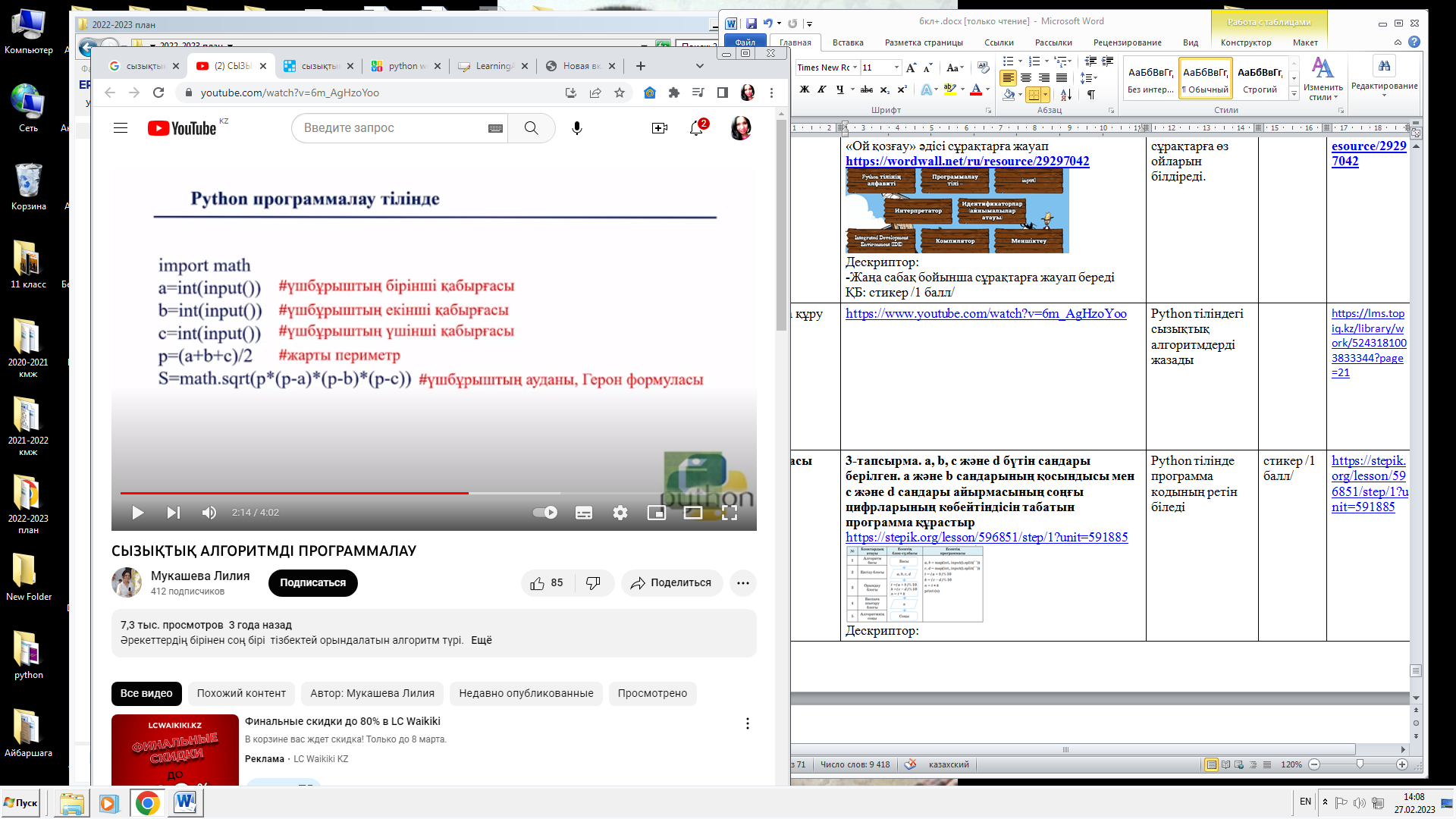Click the YouTube search magnifier button
1456x819 pixels.
coord(532,128)
